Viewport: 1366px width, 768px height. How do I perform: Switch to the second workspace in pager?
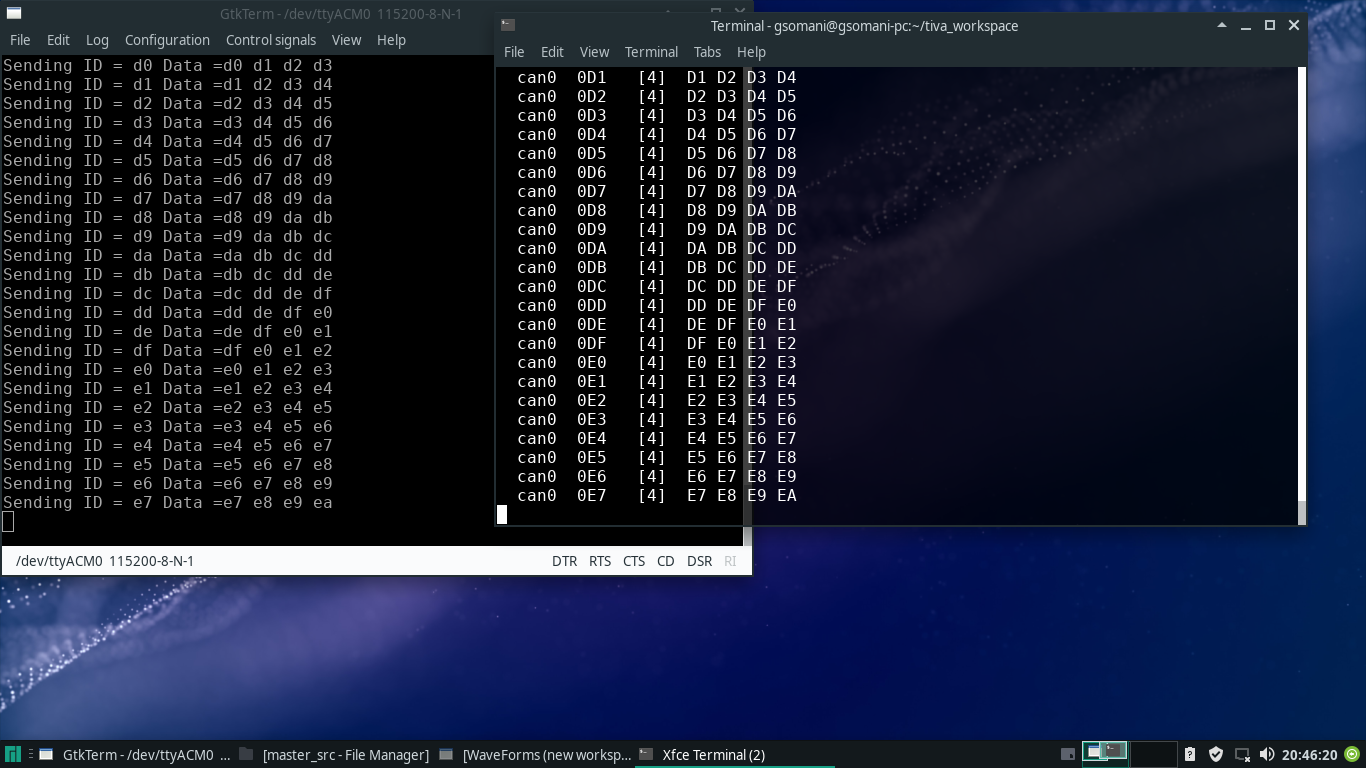(x=1152, y=754)
